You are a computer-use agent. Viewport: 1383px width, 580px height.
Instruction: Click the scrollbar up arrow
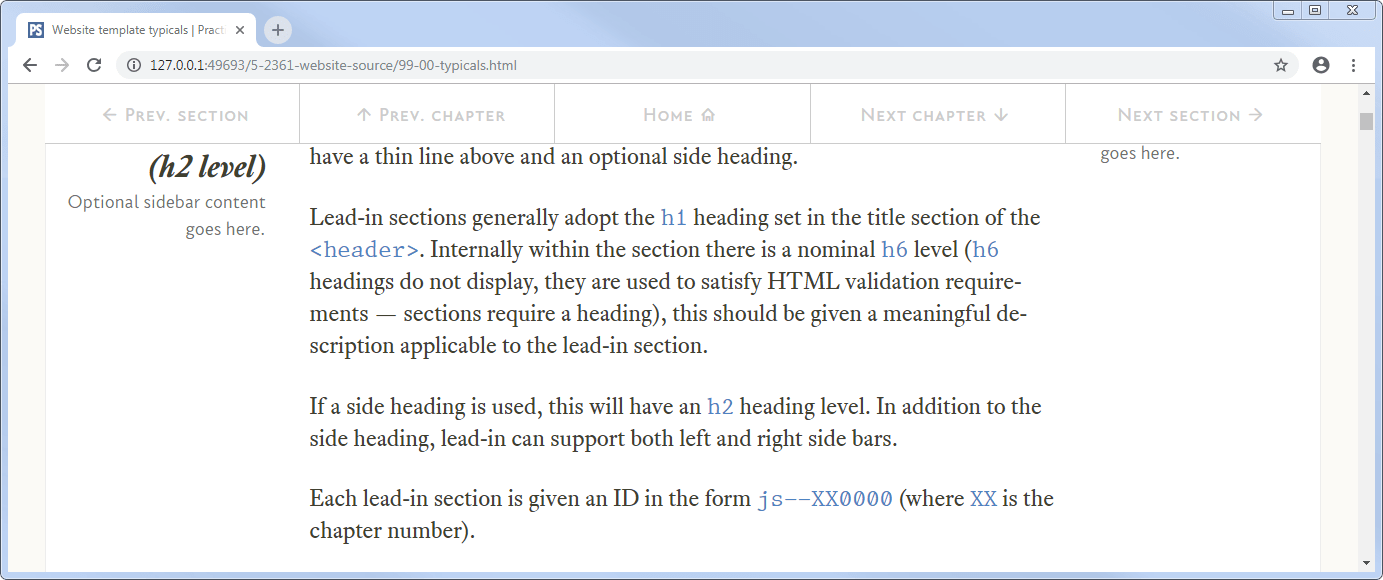[1366, 94]
